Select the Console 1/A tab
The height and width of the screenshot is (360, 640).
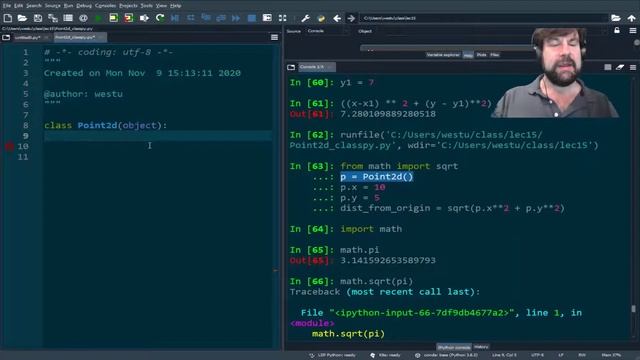tap(316, 67)
